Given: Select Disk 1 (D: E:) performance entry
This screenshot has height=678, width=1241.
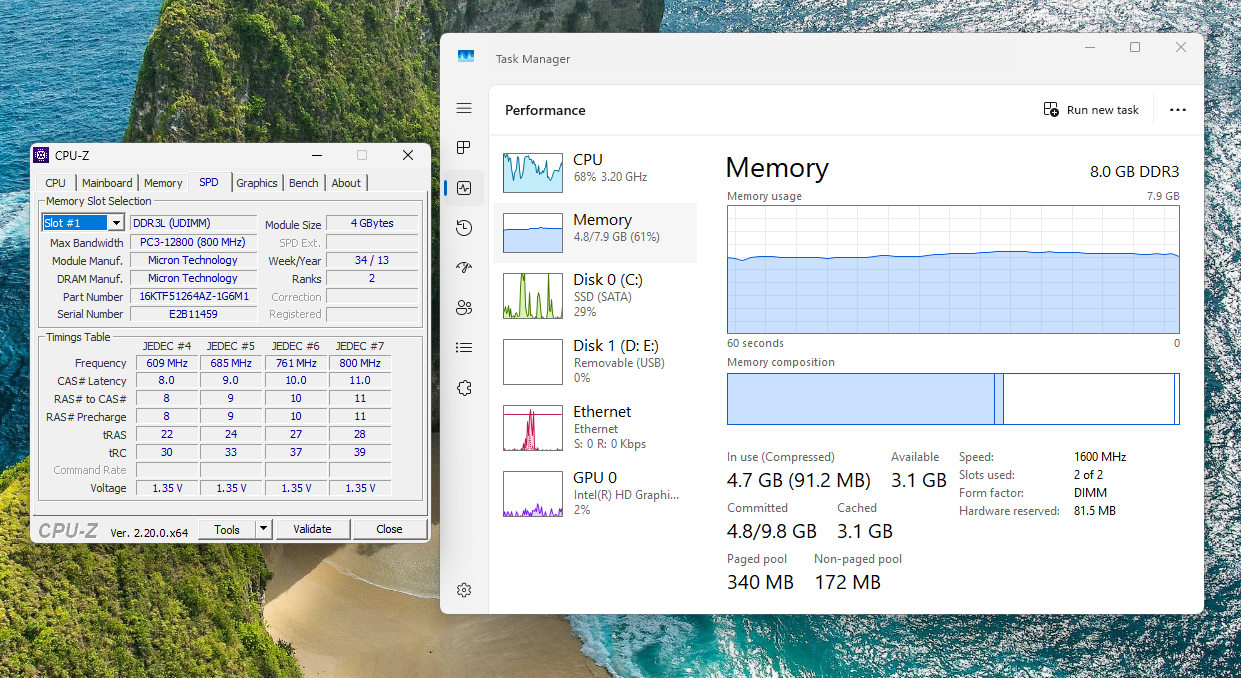Looking at the screenshot, I should tap(595, 361).
